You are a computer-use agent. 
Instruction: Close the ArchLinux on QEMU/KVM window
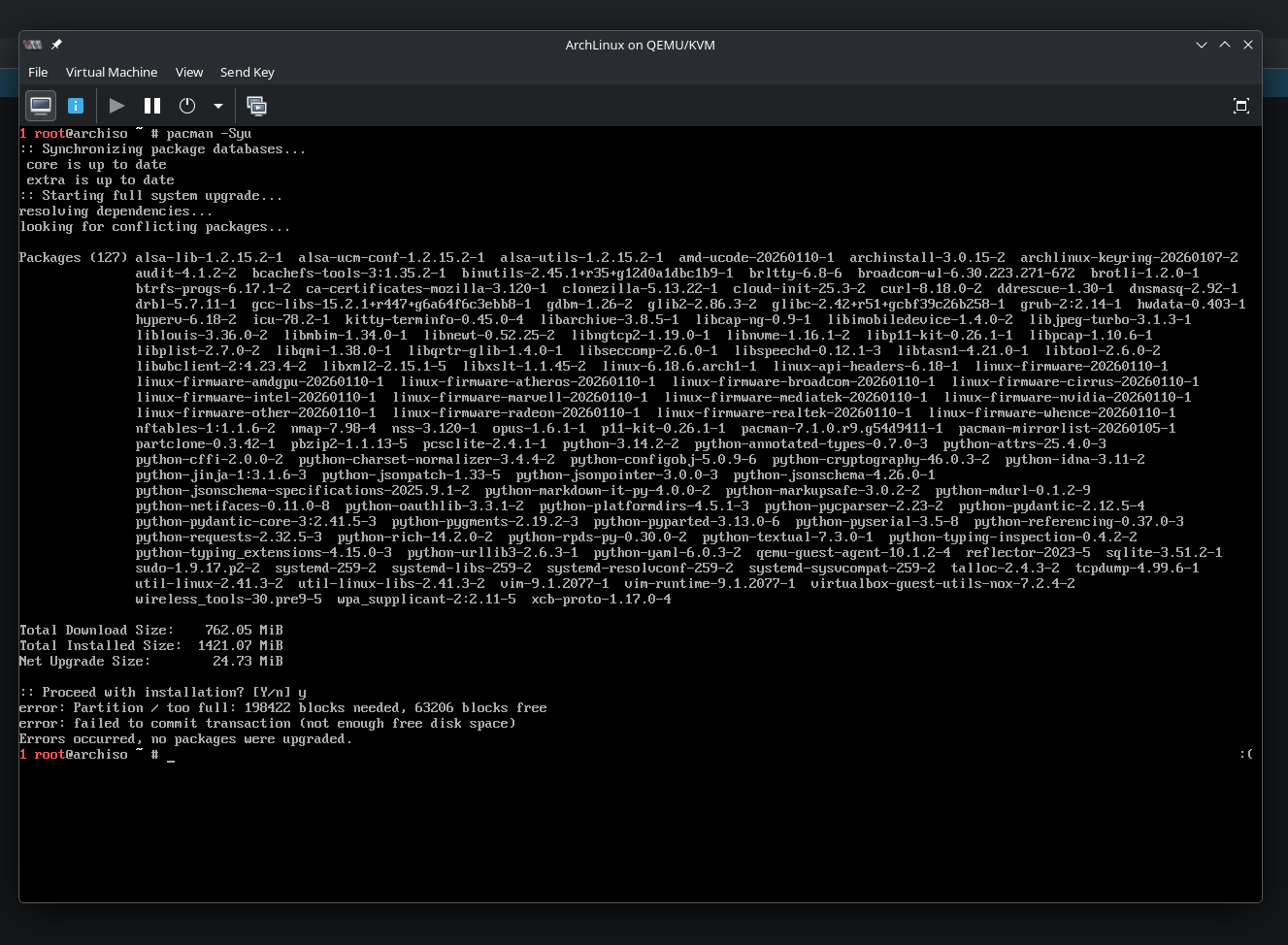pos(1248,45)
